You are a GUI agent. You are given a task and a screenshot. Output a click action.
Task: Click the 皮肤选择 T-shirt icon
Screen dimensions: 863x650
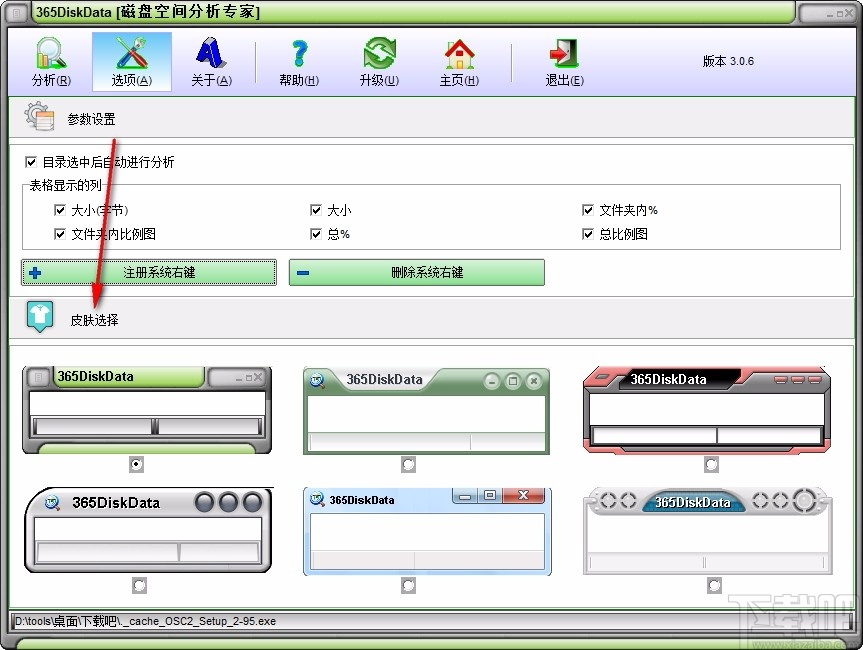40,317
